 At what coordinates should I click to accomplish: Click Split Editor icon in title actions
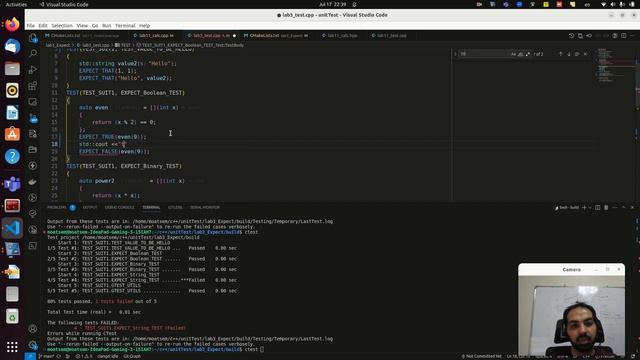coord(624,36)
